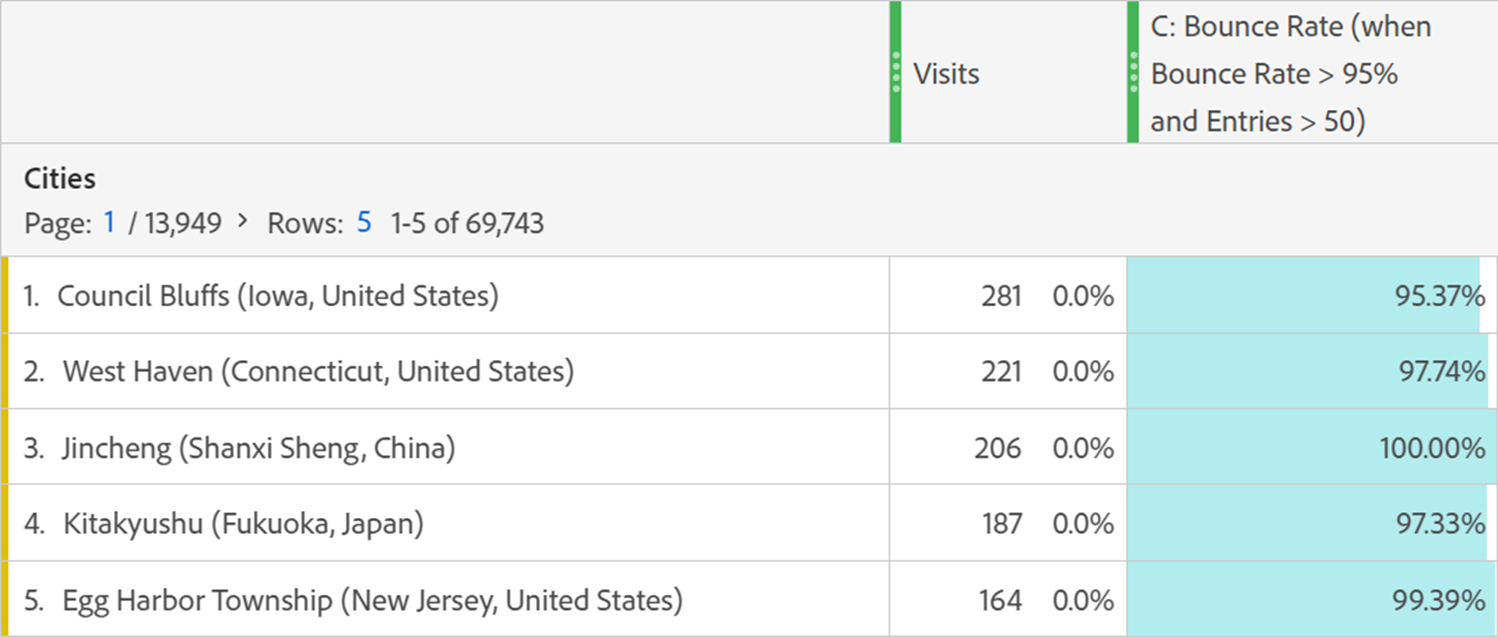Click the Visits column header label
Screen dimensions: 1498x637
coord(944,73)
